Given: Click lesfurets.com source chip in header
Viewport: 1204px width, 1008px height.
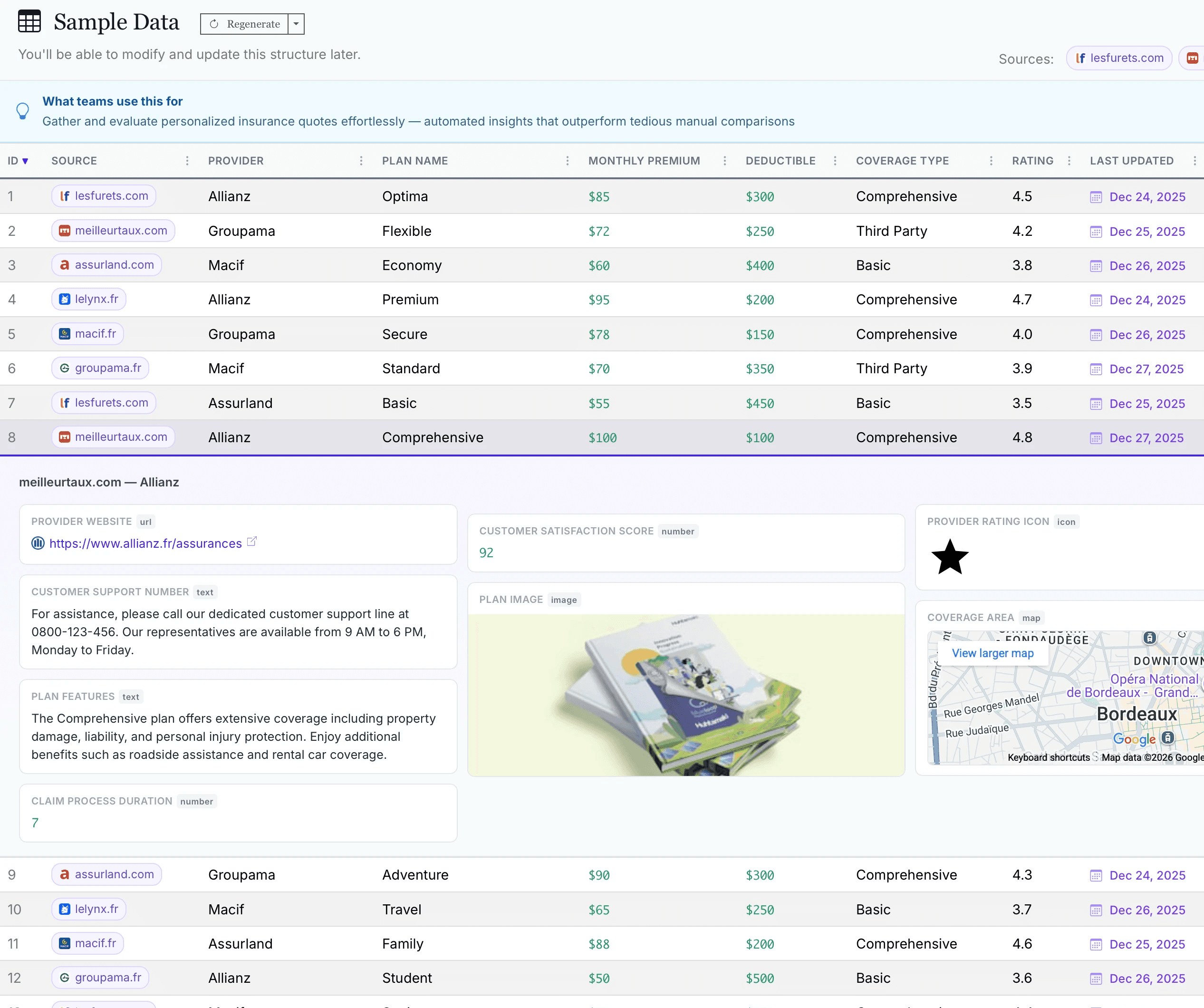Looking at the screenshot, I should click(1118, 58).
